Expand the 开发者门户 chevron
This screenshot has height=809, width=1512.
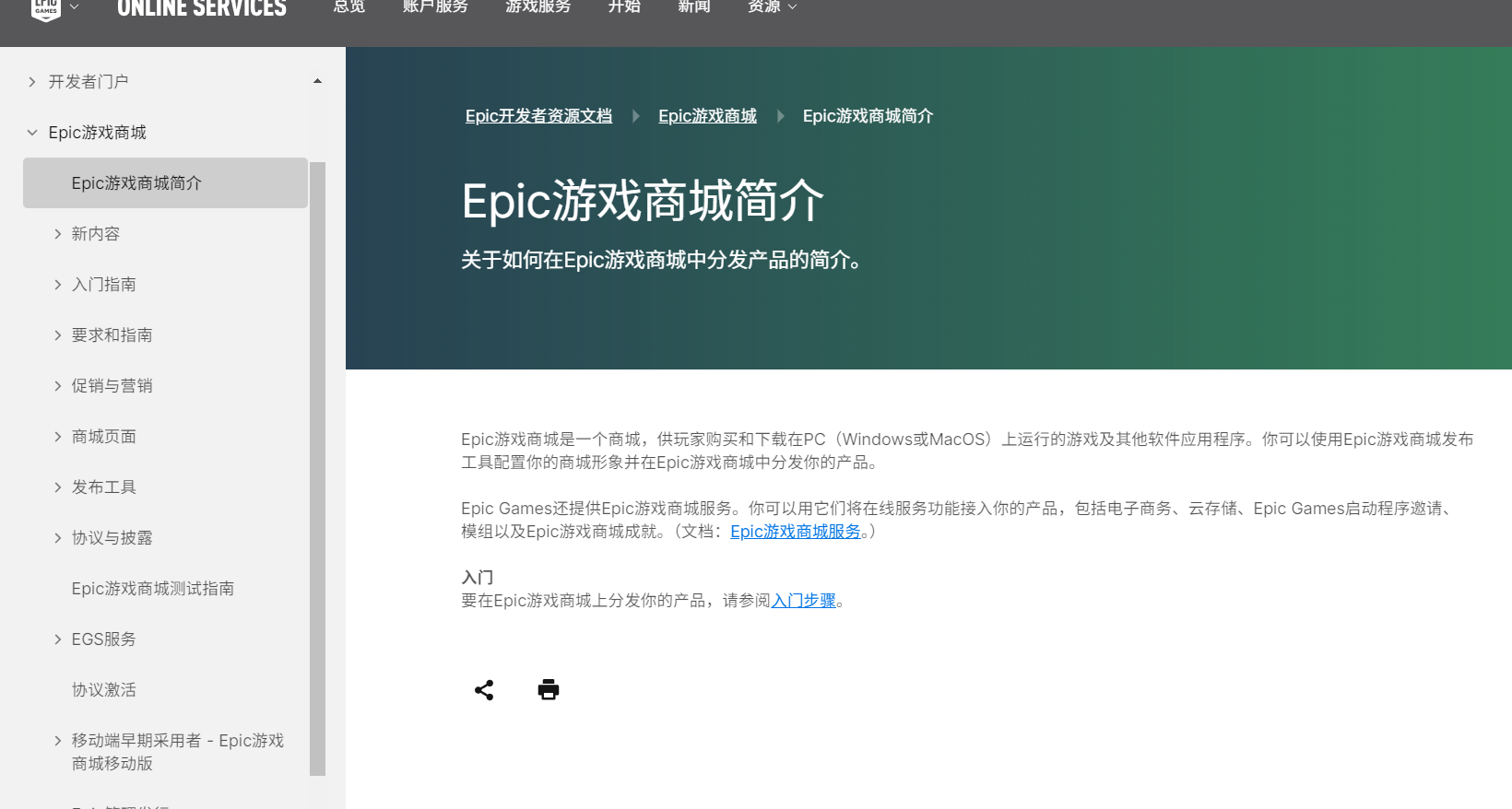(32, 82)
